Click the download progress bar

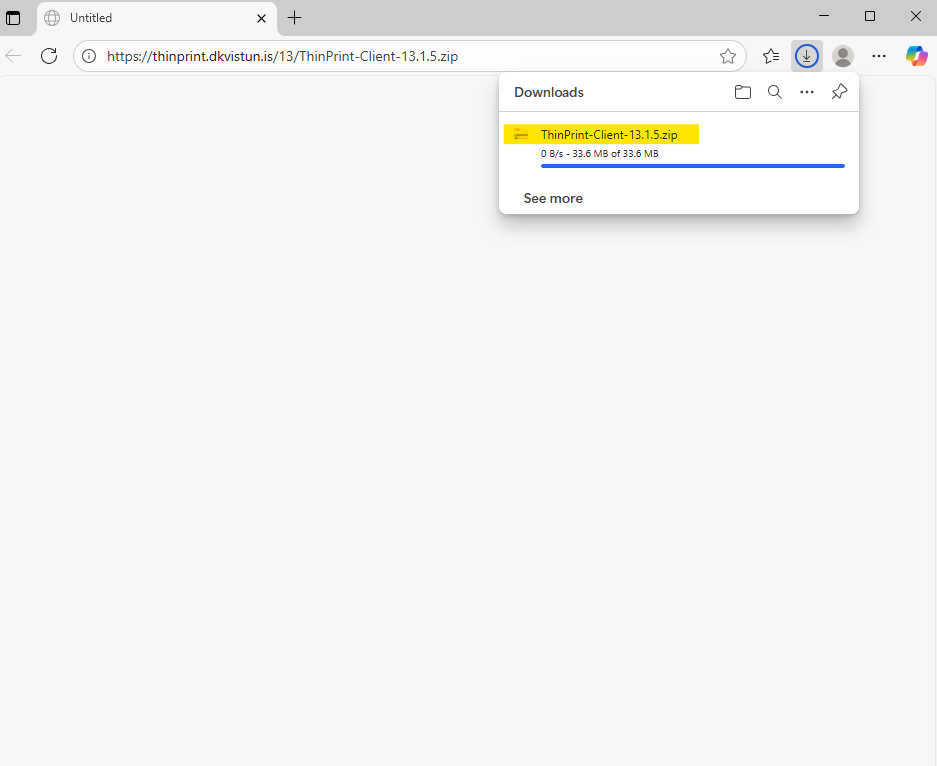[692, 166]
